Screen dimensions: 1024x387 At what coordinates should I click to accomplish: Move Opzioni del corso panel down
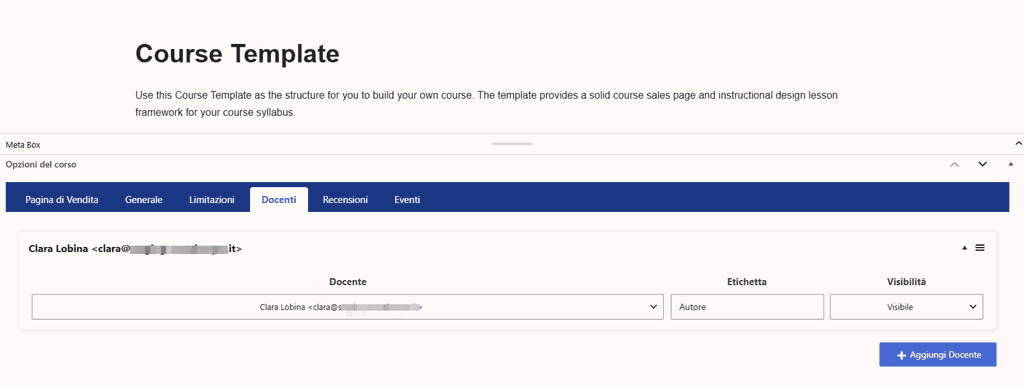(x=982, y=164)
